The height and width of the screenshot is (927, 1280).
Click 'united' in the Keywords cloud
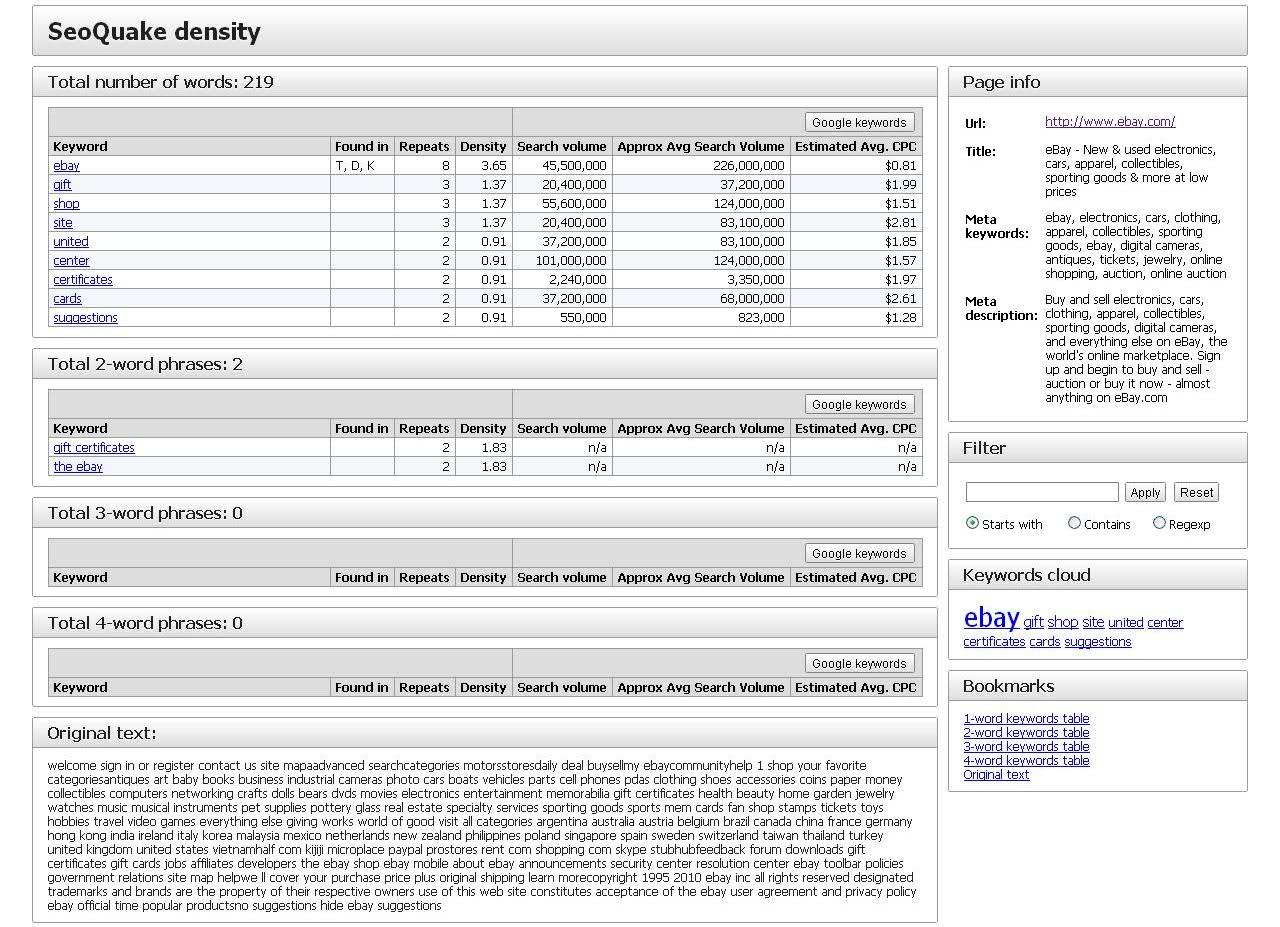coord(1125,622)
